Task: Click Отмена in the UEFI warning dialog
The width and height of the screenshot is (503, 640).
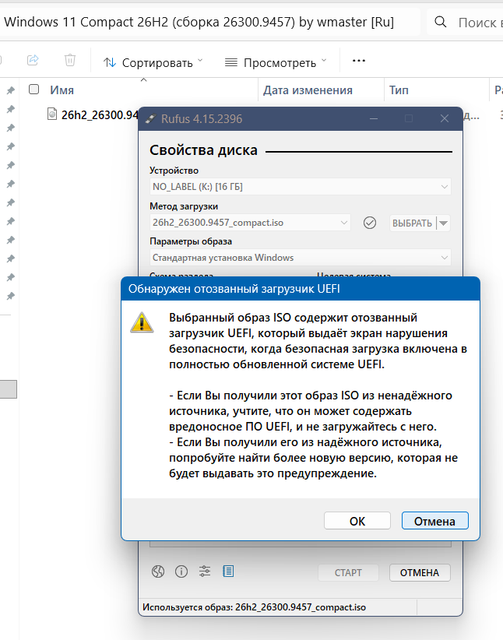Action: 435,521
